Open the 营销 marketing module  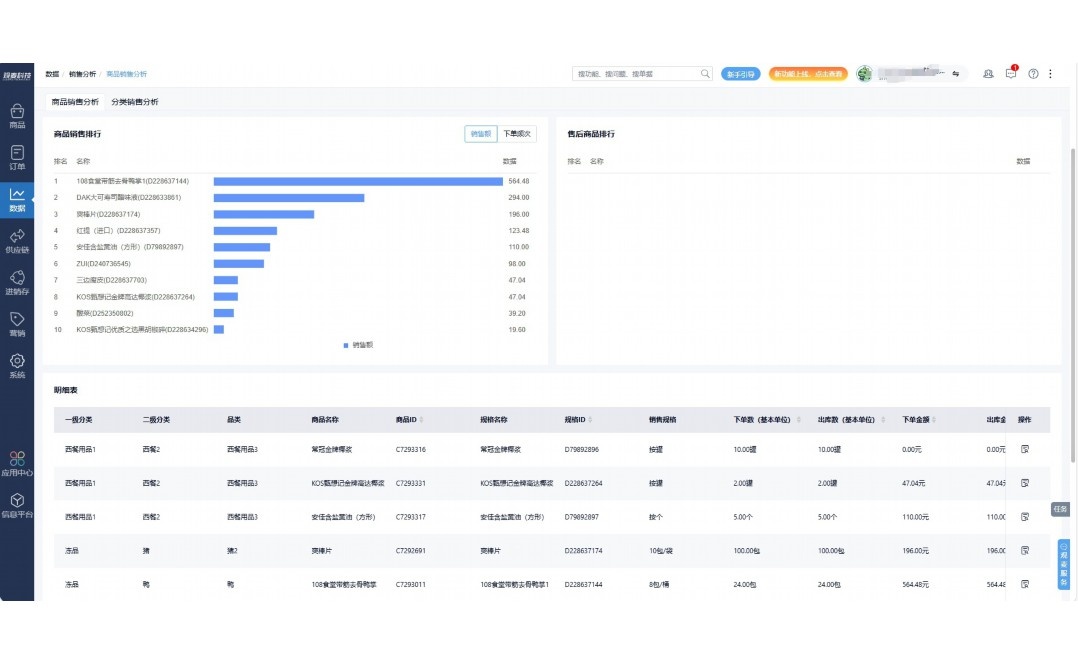(x=17, y=324)
